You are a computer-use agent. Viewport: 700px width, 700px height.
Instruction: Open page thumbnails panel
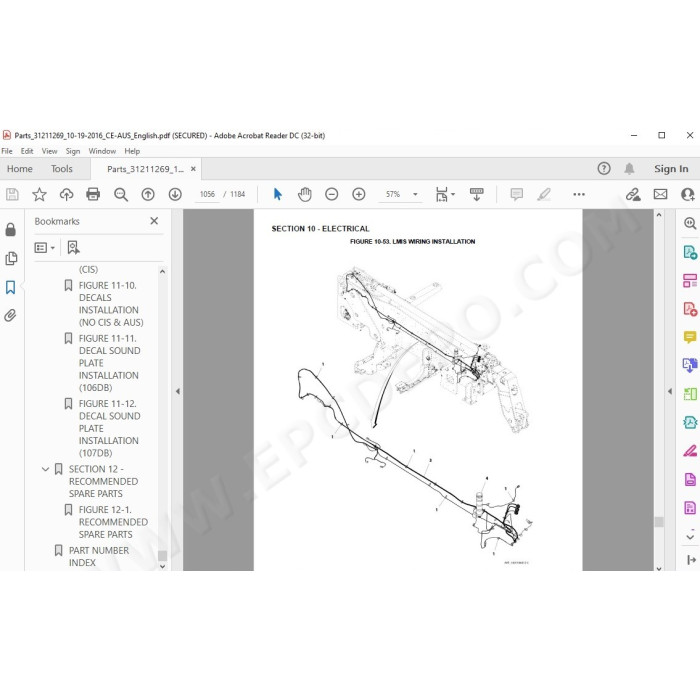11,258
